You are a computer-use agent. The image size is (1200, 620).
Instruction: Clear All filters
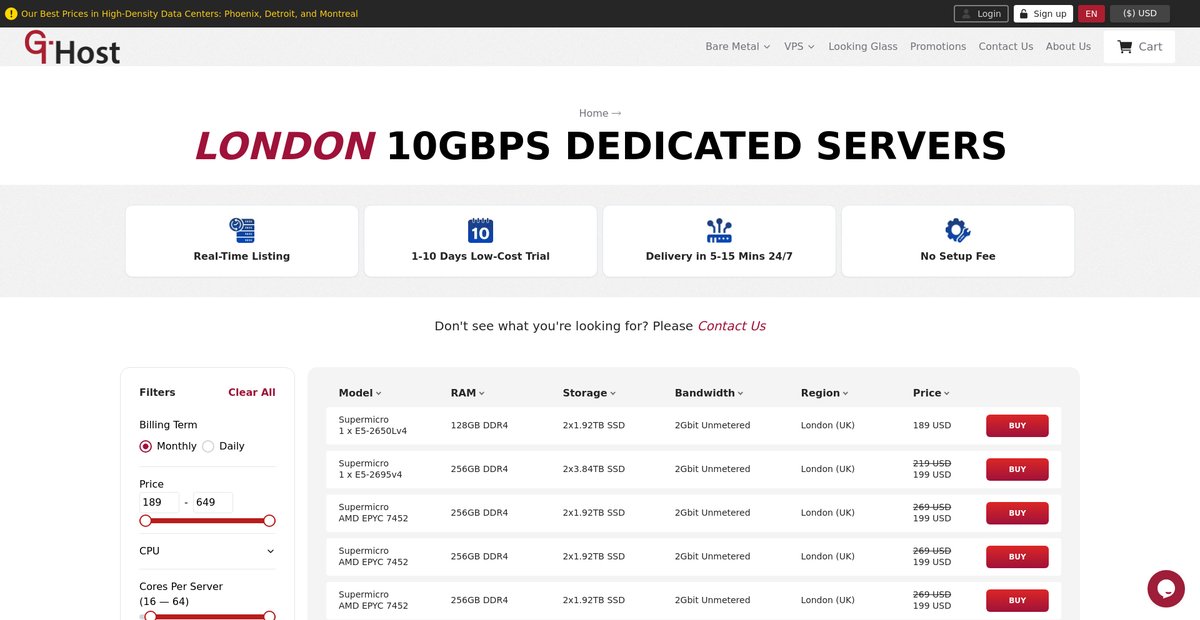(252, 393)
